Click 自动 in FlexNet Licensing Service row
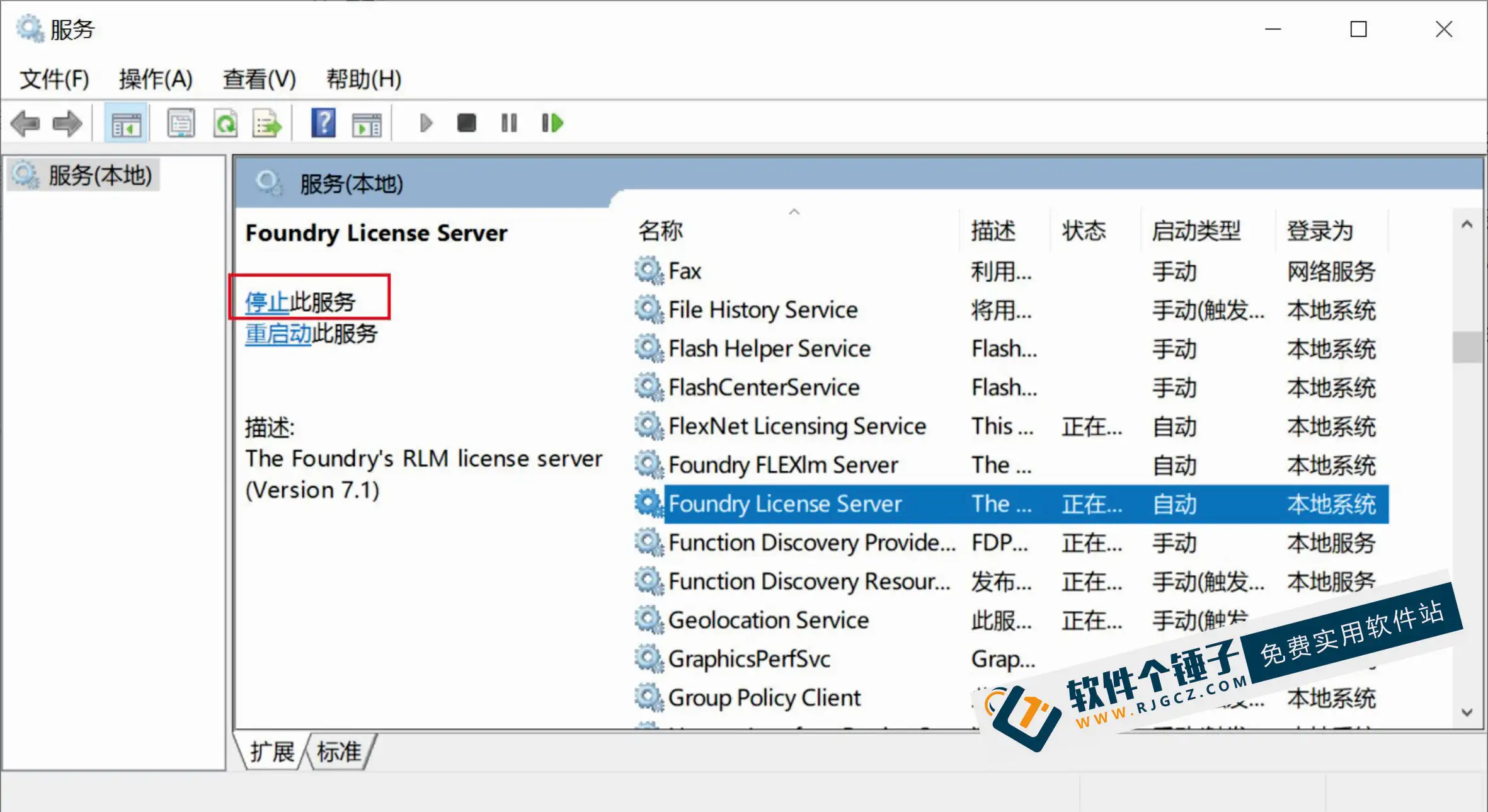1488x812 pixels. click(1174, 426)
